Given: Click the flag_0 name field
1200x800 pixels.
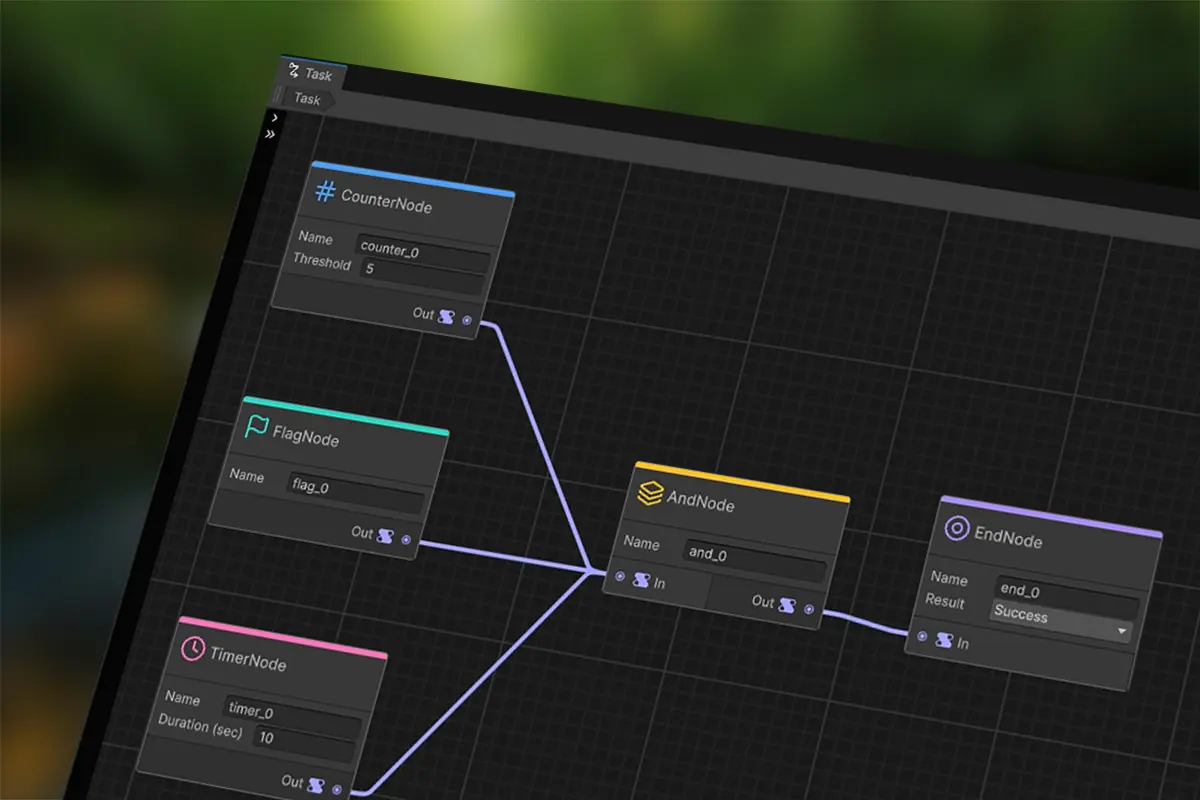Looking at the screenshot, I should tap(357, 491).
